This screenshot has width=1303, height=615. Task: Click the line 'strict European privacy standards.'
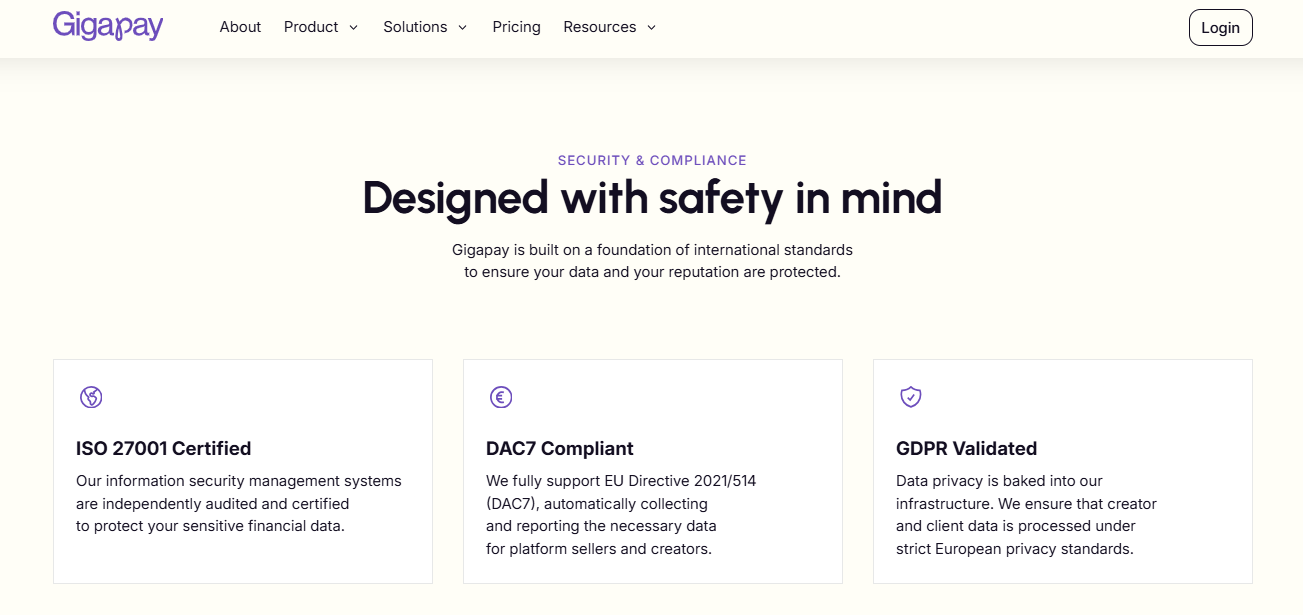click(x=1015, y=548)
